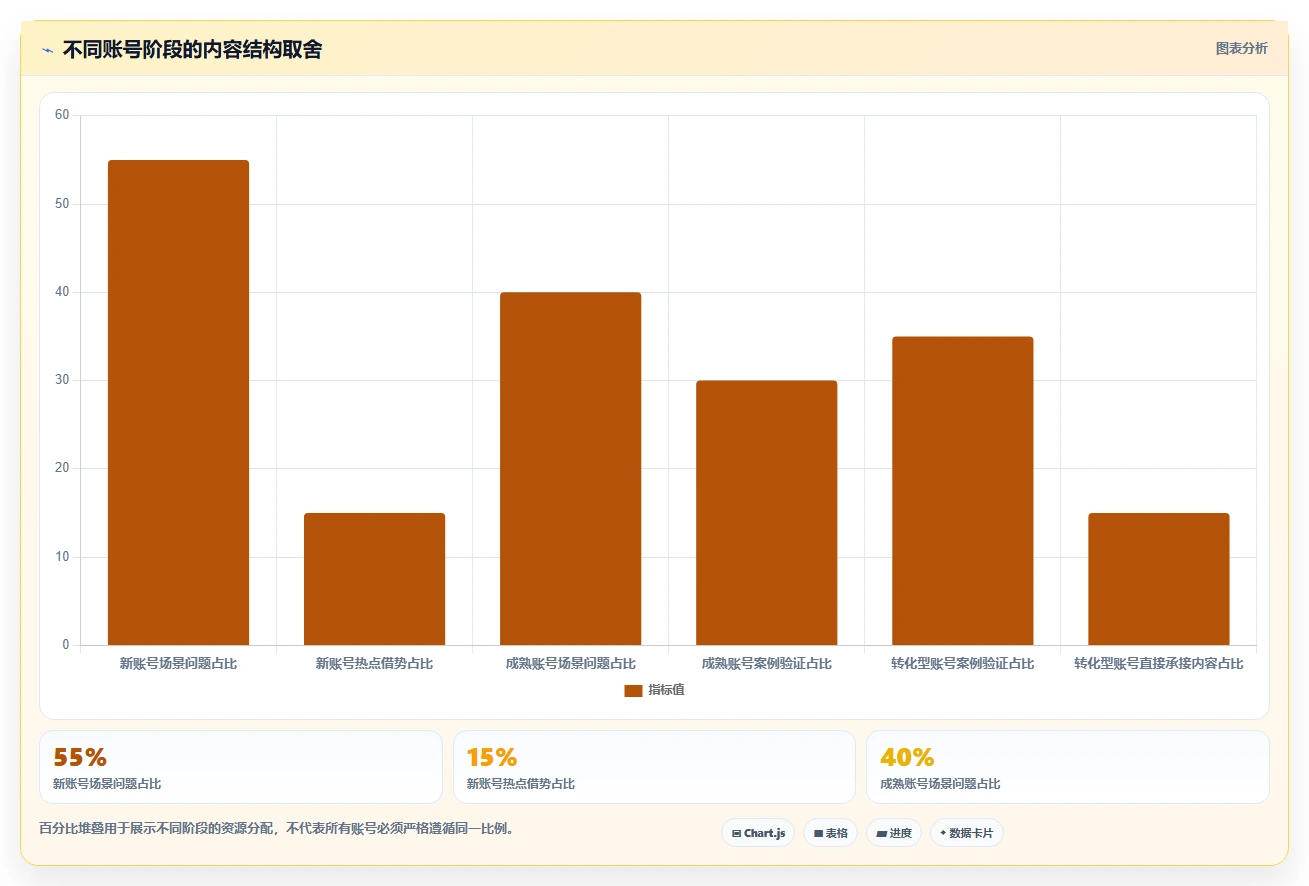Click the 15% value in the data card
The width and height of the screenshot is (1309, 886).
492,757
